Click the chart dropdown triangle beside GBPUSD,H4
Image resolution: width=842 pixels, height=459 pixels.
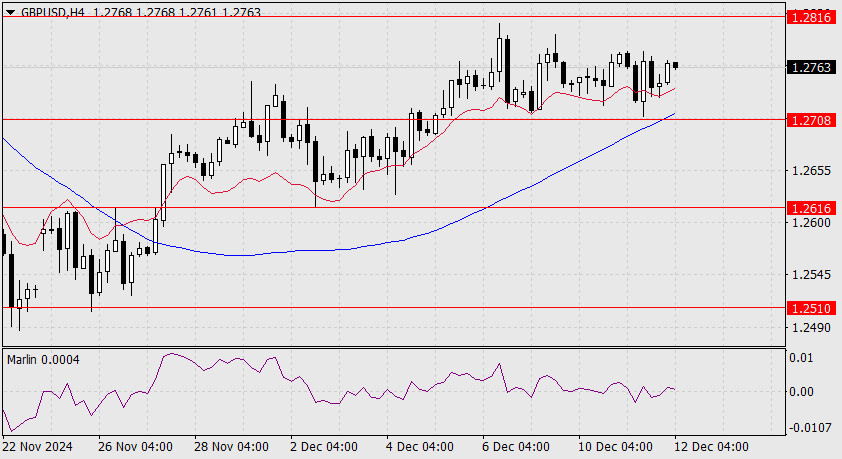point(11,11)
